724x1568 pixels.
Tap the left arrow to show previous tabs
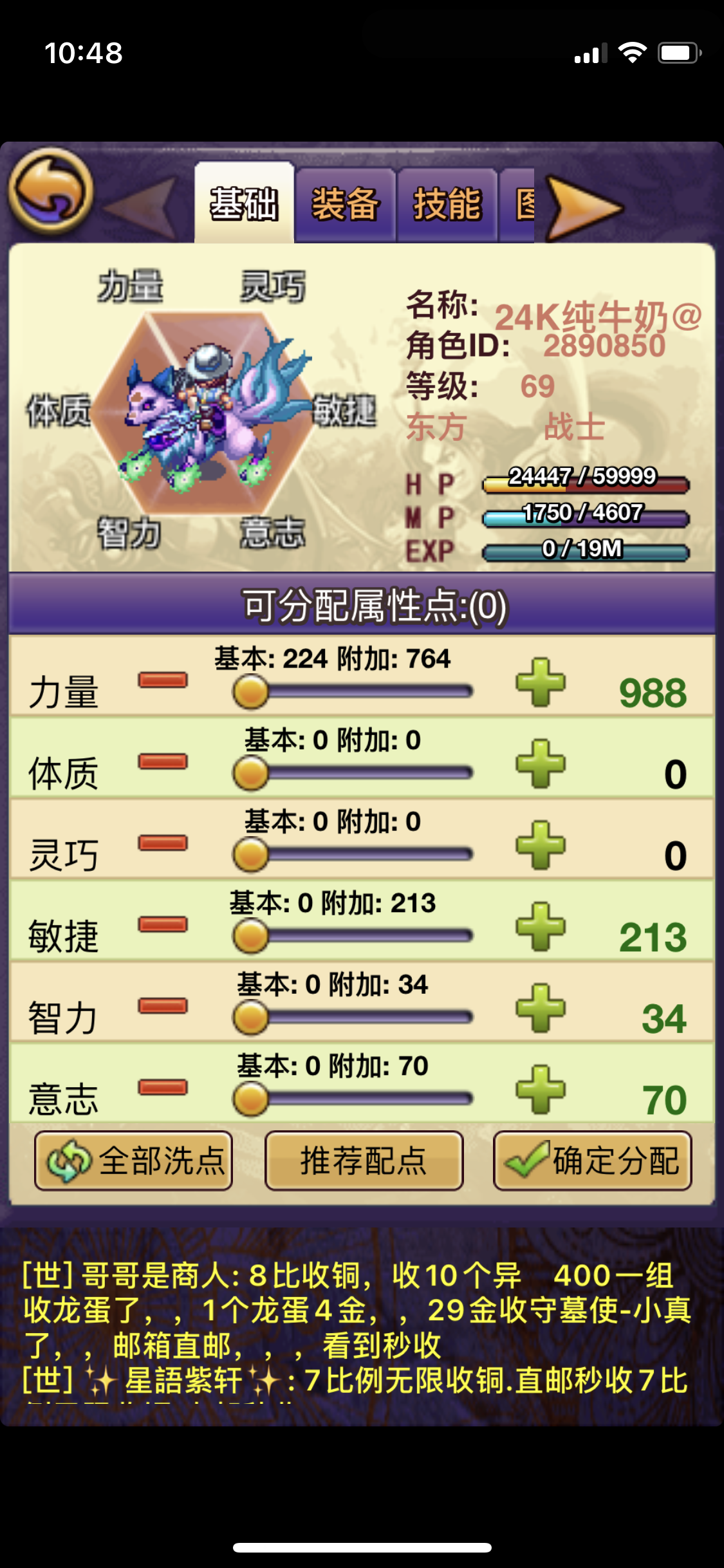point(142,208)
